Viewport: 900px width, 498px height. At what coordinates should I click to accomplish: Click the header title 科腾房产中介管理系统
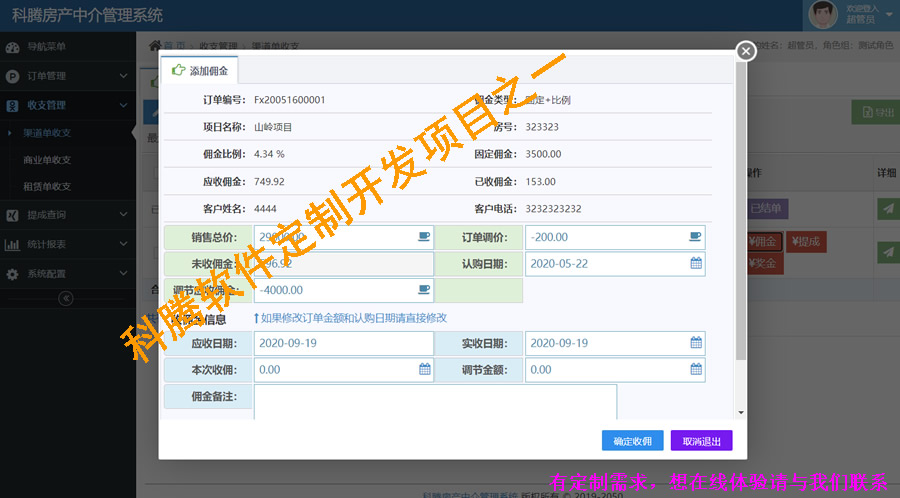87,15
